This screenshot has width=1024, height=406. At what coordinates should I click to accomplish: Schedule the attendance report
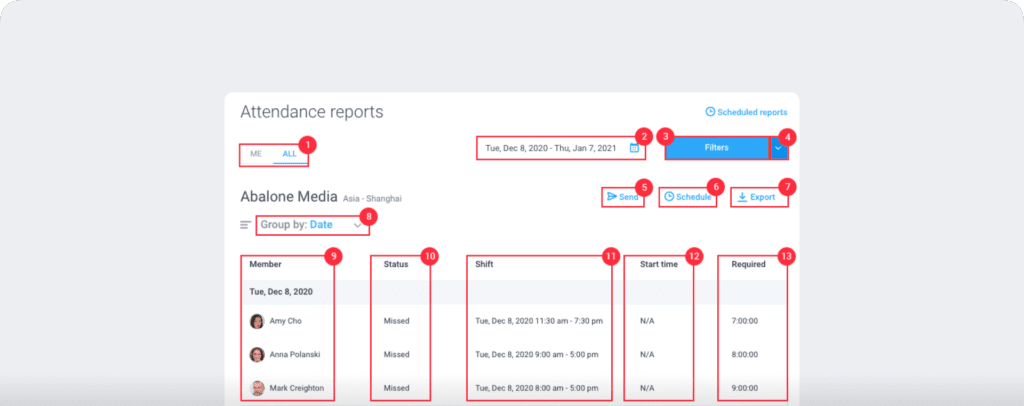pyautogui.click(x=687, y=197)
